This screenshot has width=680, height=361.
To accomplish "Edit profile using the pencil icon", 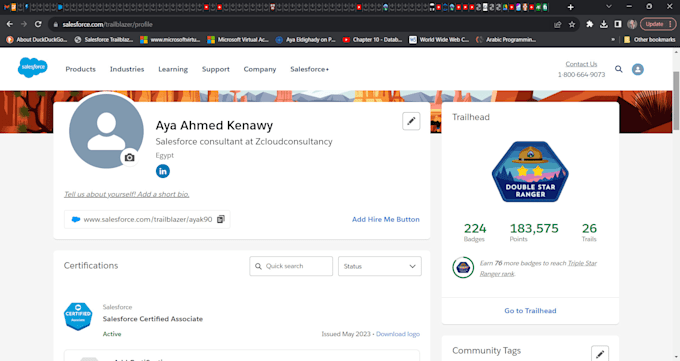I will tap(411, 121).
